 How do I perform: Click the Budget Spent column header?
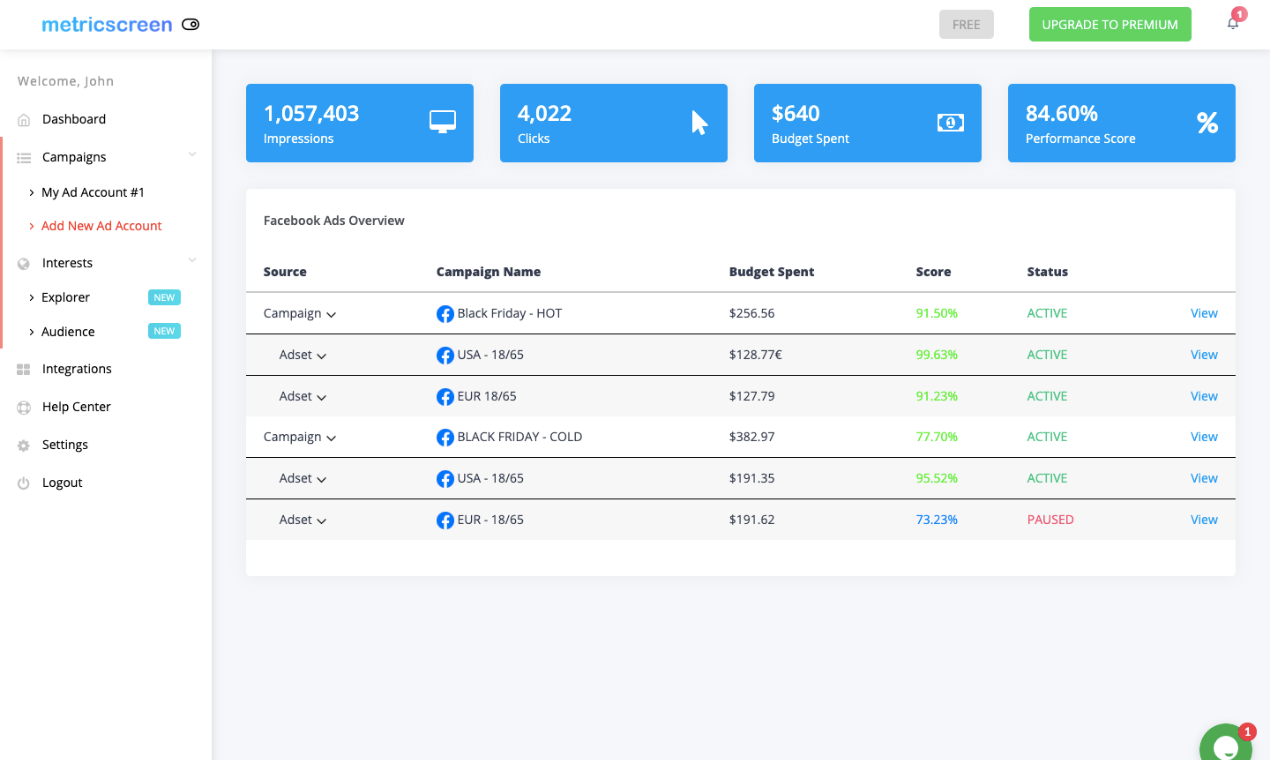click(771, 272)
